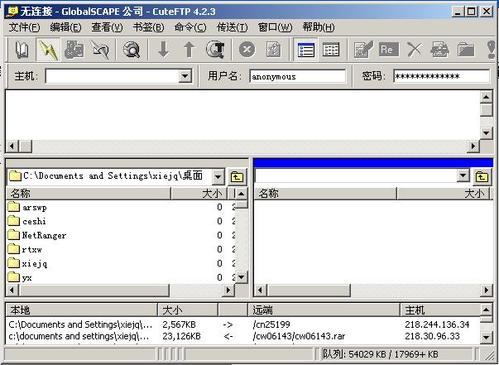Click the local pane horizontal scrollbar
The image size is (499, 365).
121,290
